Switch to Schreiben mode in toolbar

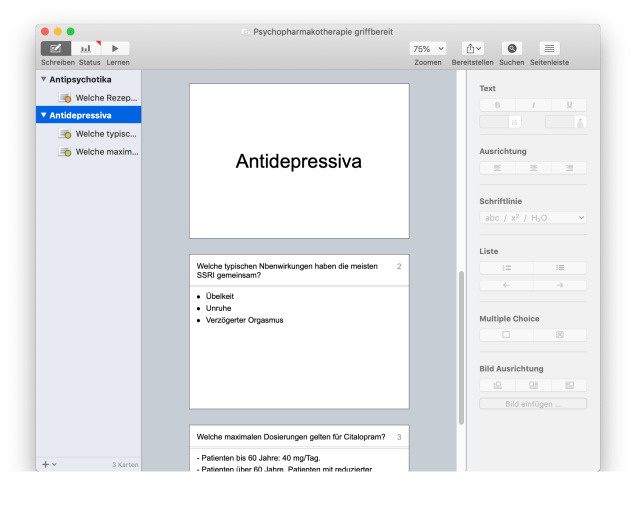[56, 48]
